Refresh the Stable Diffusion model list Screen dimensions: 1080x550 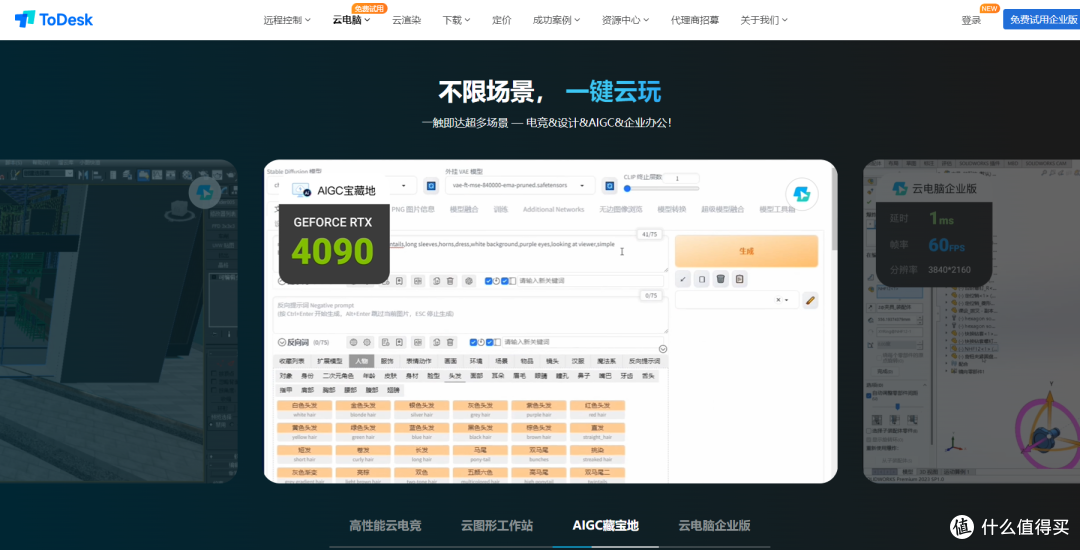pos(431,186)
